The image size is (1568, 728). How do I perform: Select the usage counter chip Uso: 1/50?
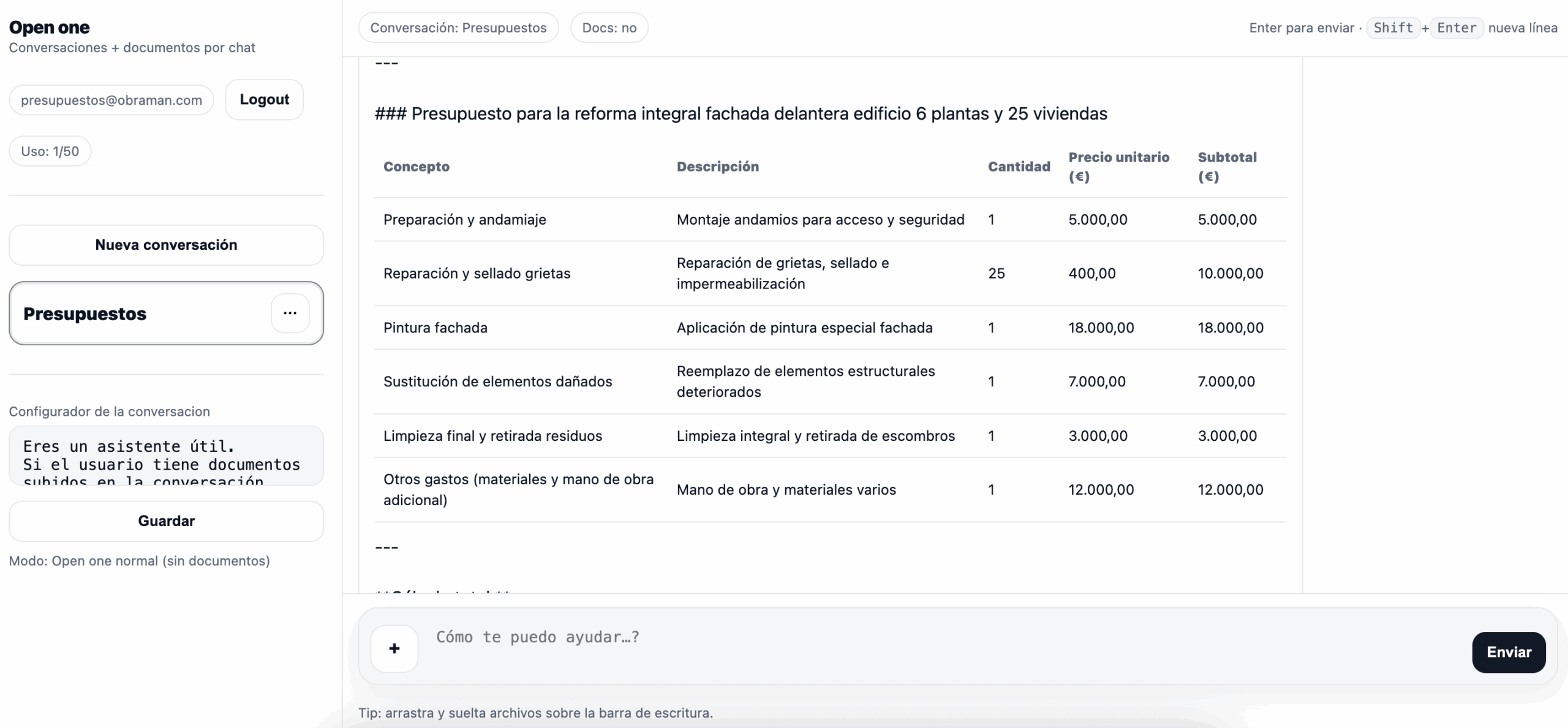[50, 151]
